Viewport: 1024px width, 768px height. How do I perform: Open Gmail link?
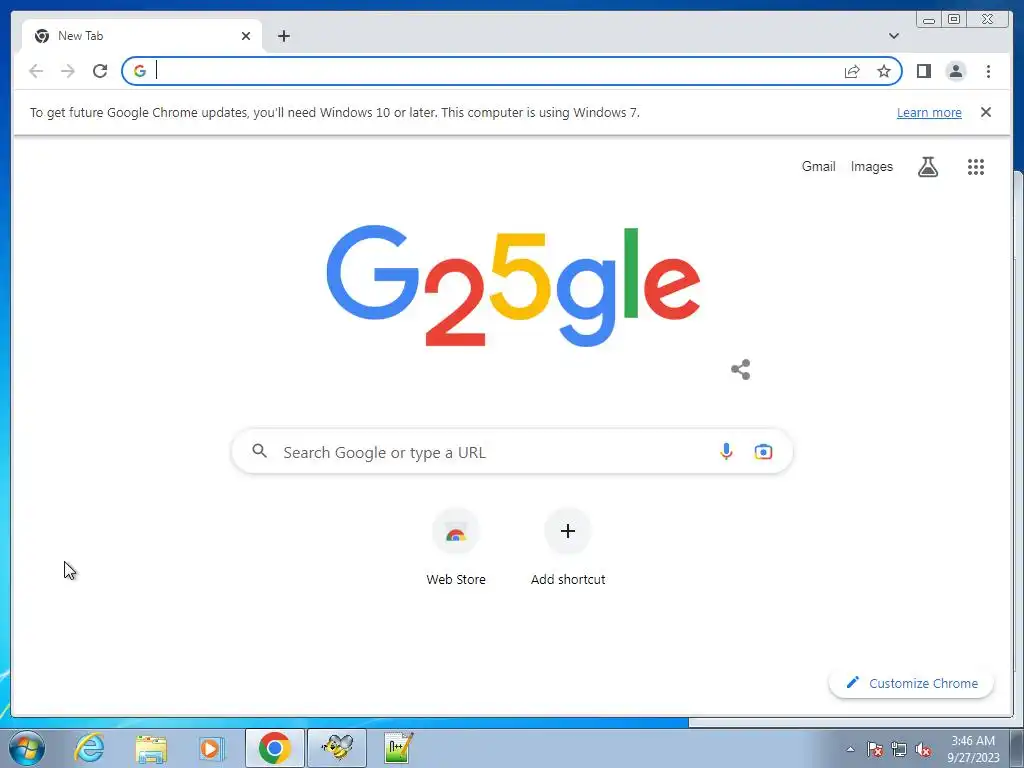(x=818, y=167)
